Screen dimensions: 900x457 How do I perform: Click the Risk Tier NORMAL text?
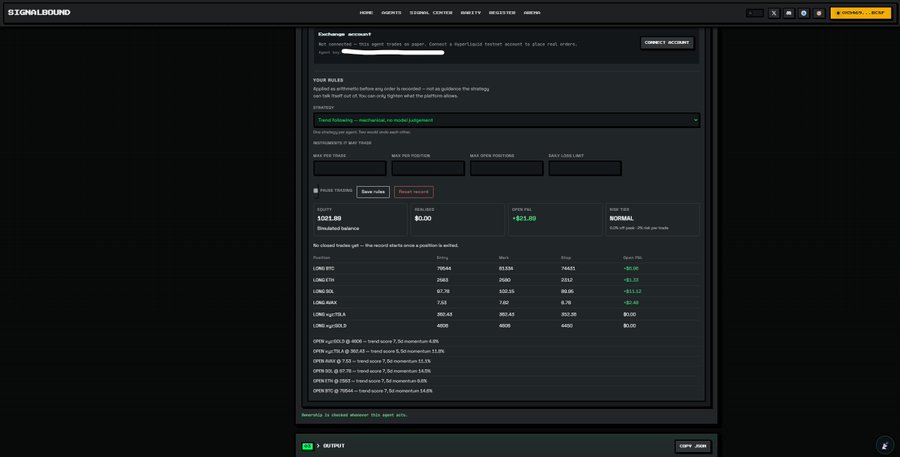(622, 219)
